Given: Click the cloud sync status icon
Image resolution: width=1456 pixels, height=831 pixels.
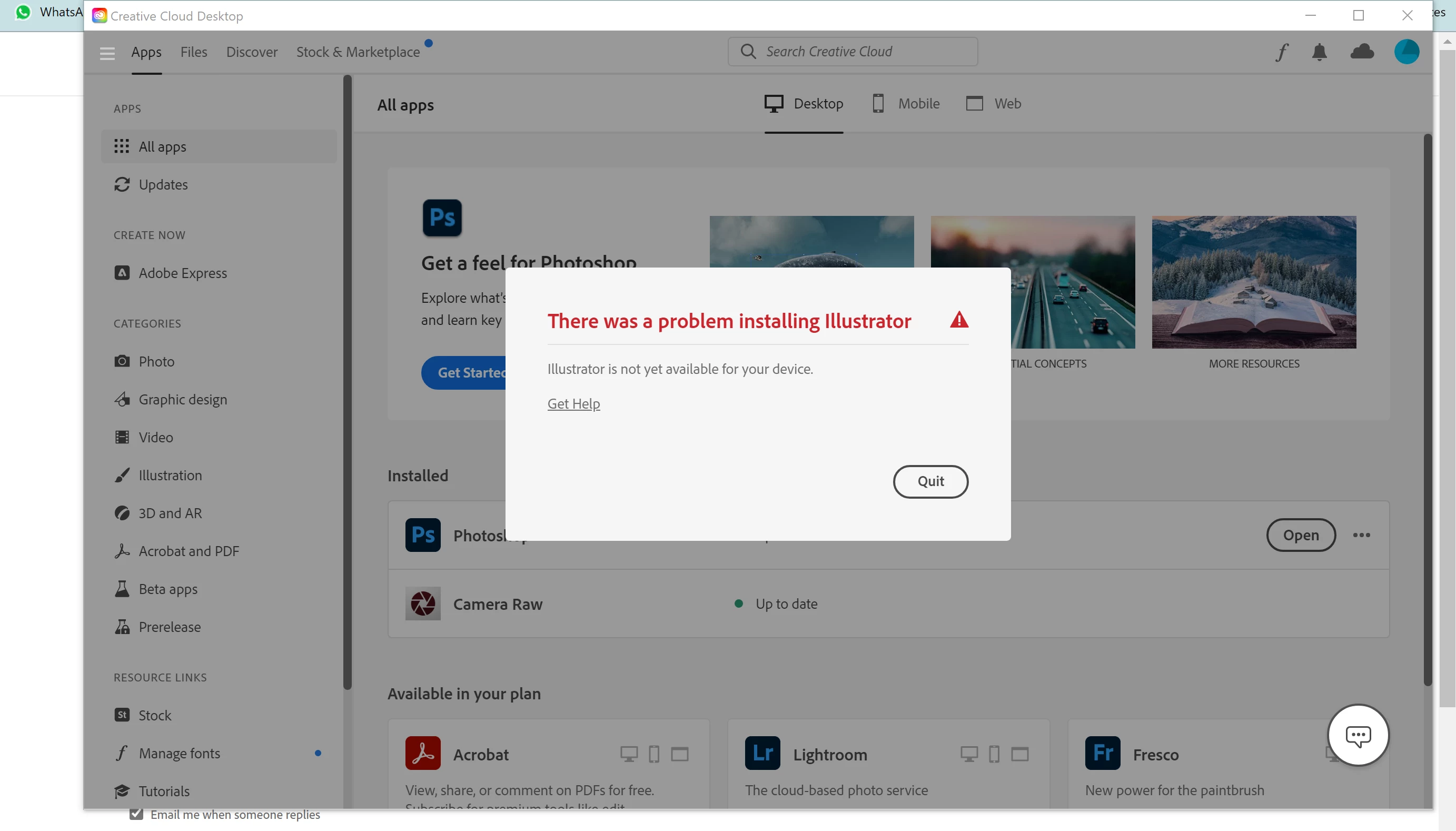Looking at the screenshot, I should click(x=1362, y=52).
